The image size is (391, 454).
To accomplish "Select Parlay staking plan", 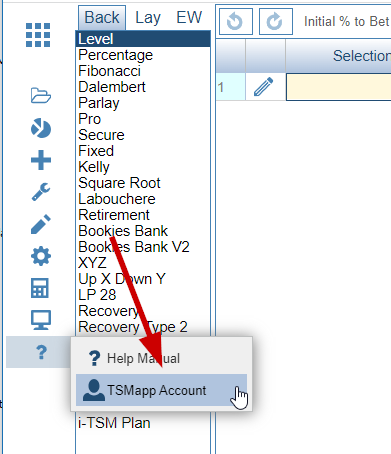I will point(143,103).
